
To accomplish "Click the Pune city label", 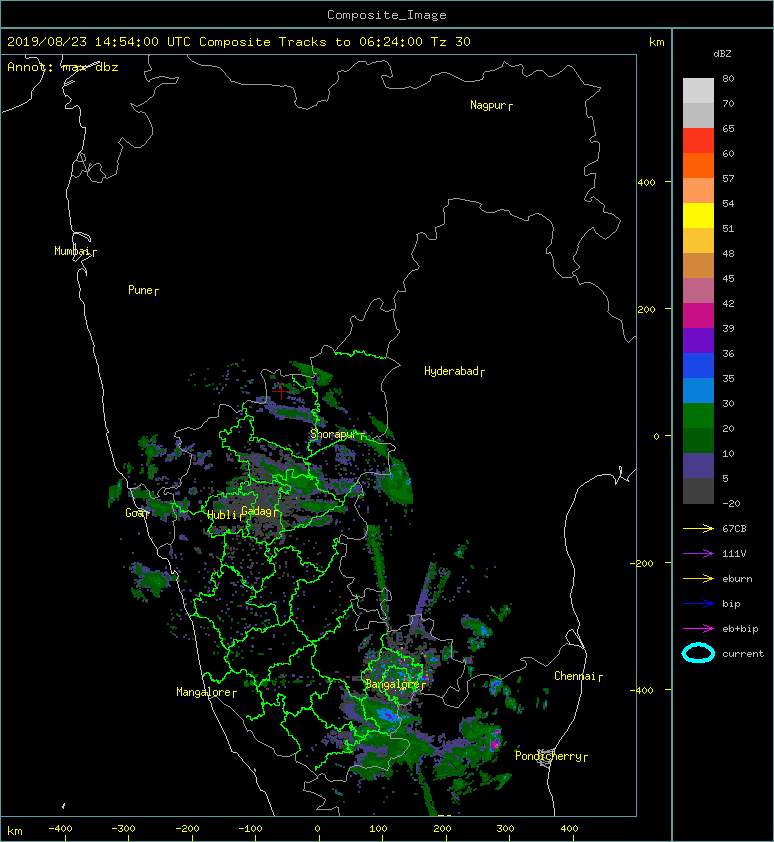I will tap(143, 290).
